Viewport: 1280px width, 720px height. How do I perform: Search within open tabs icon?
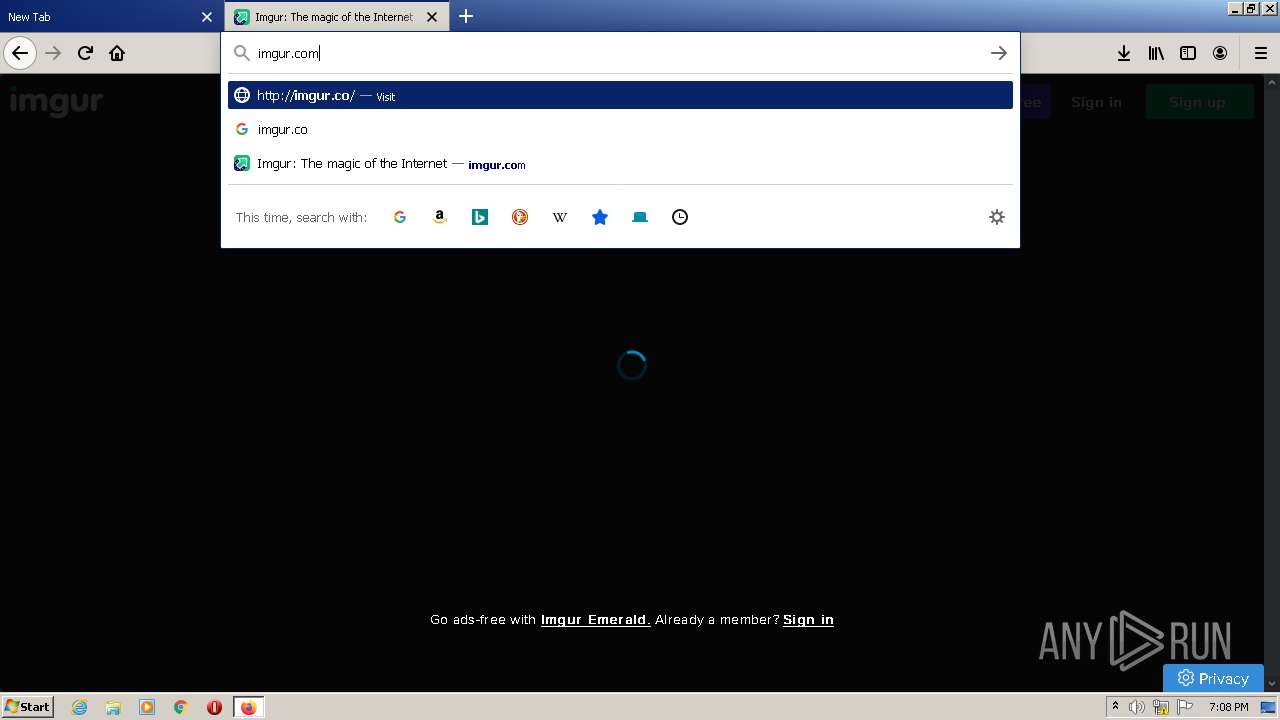click(640, 217)
